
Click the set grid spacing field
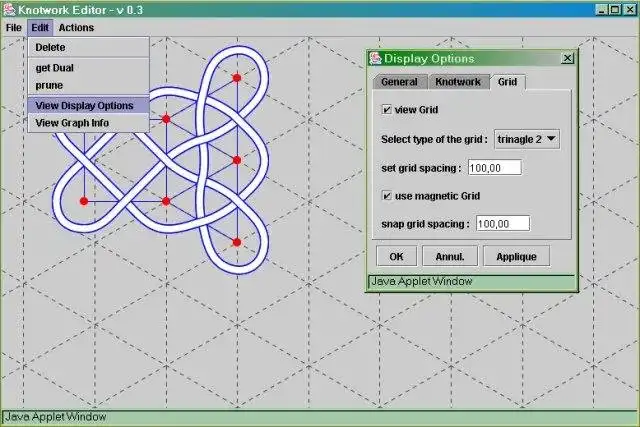495,168
